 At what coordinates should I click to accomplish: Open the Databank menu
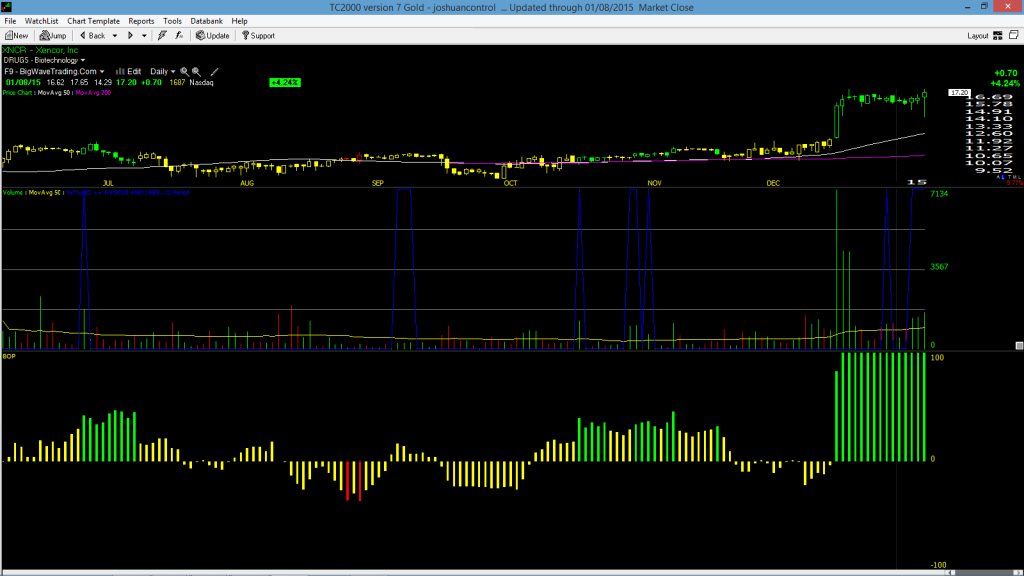click(x=206, y=21)
